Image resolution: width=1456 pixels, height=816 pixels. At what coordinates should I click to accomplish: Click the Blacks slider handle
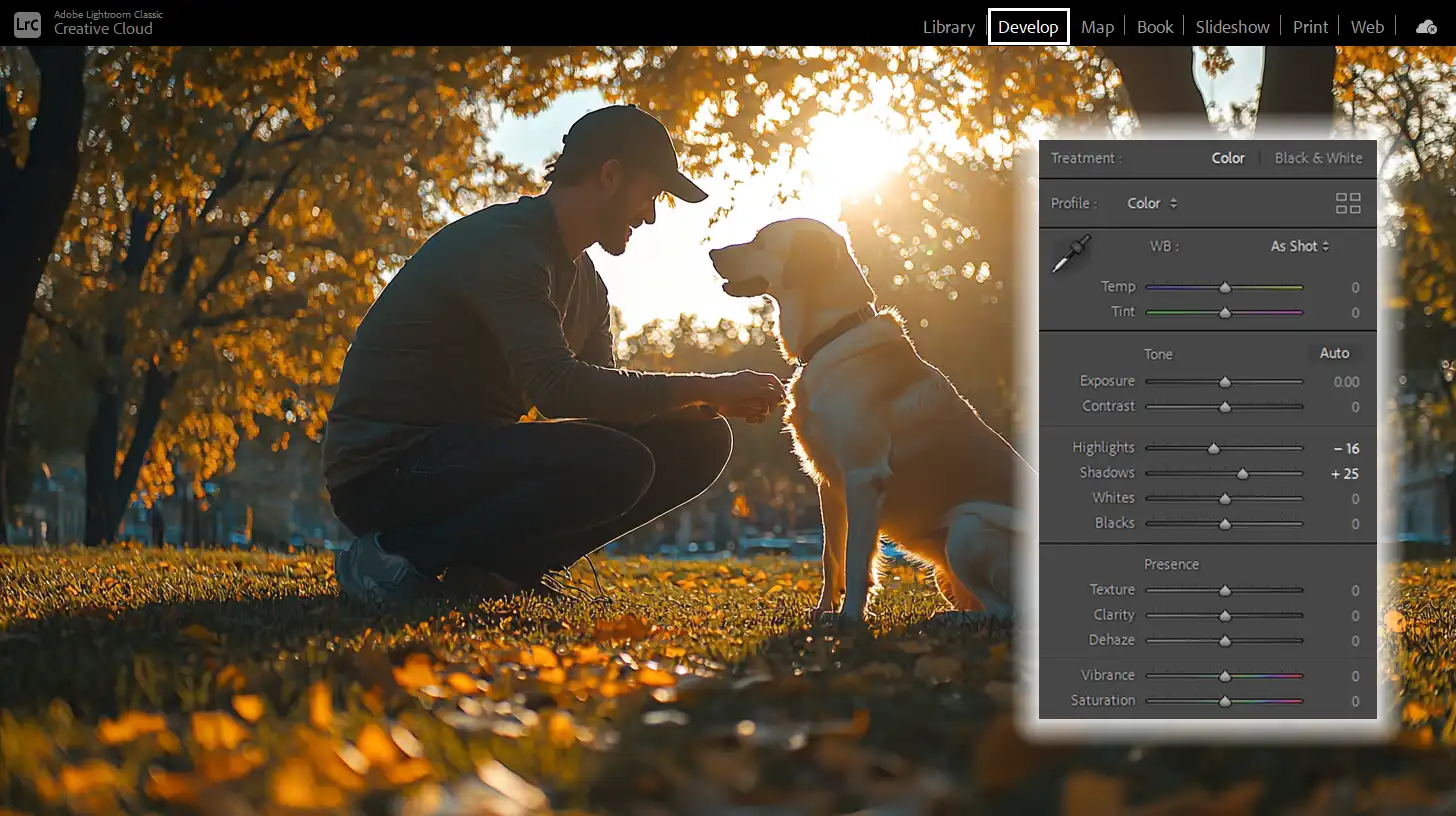(1225, 524)
